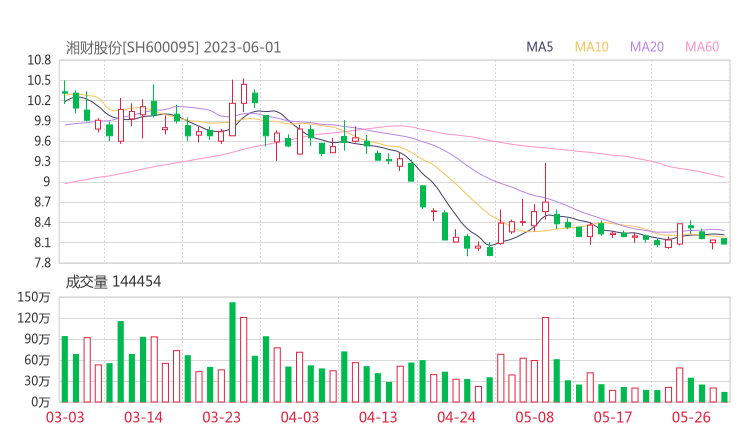Viewport: 740px width, 440px height.
Task: Click the 03-14 date axis label
Action: pos(143,417)
